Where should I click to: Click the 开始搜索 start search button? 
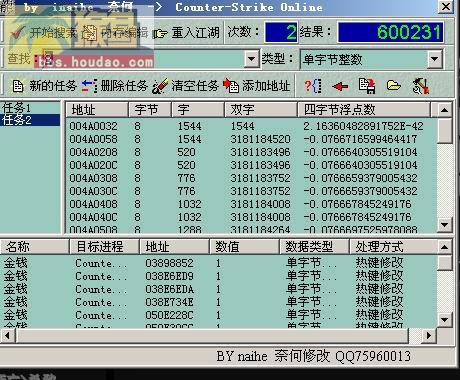point(44,33)
